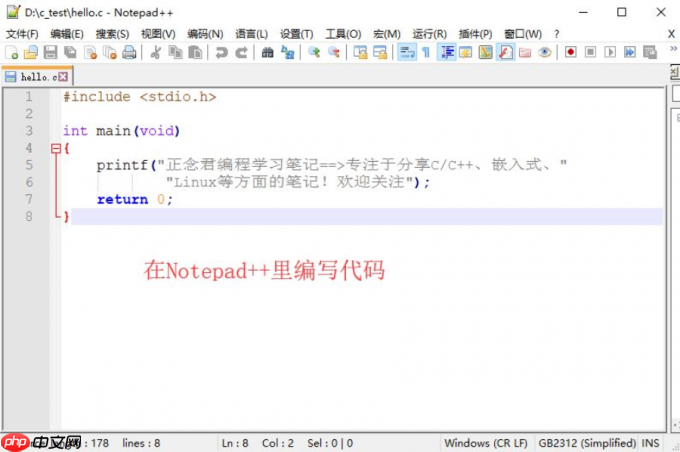The image size is (680, 452).
Task: Save the current recorded macro icon
Action: pos(650,52)
